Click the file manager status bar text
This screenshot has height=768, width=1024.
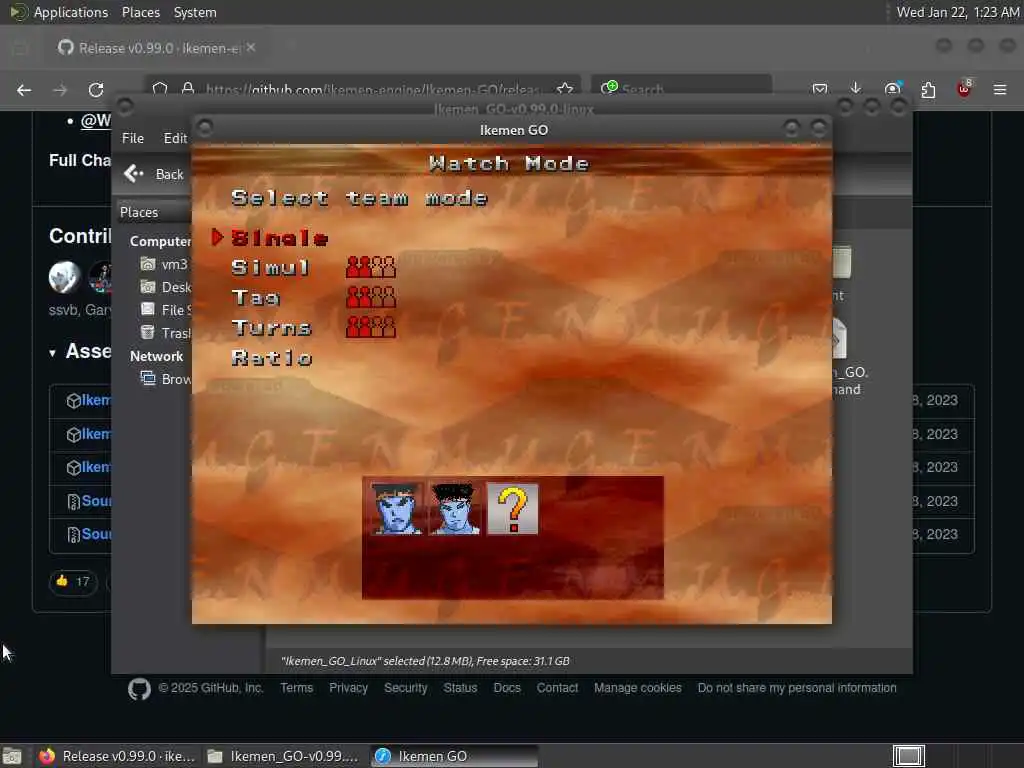coord(425,661)
